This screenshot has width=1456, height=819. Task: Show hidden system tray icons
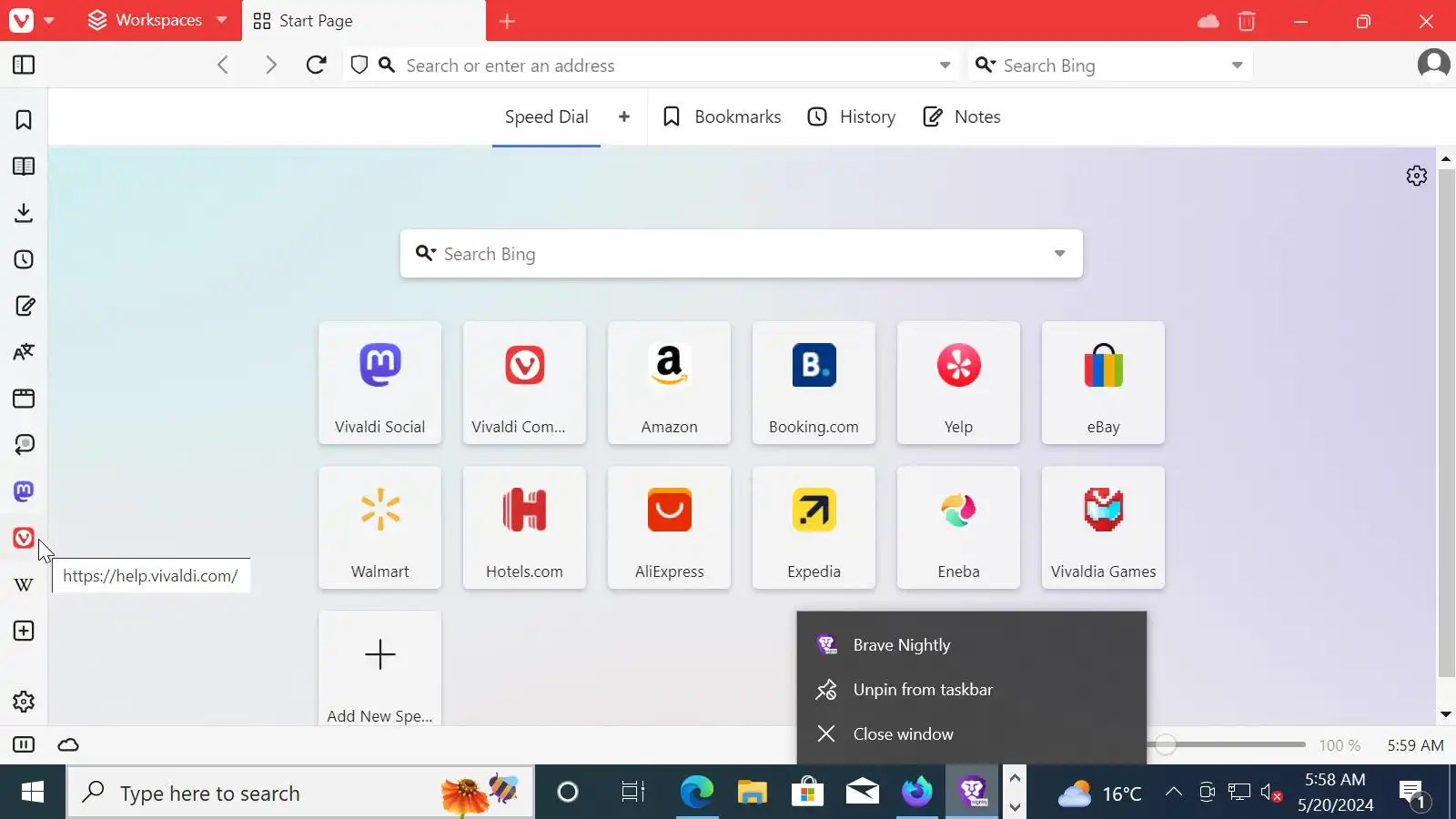[1174, 792]
